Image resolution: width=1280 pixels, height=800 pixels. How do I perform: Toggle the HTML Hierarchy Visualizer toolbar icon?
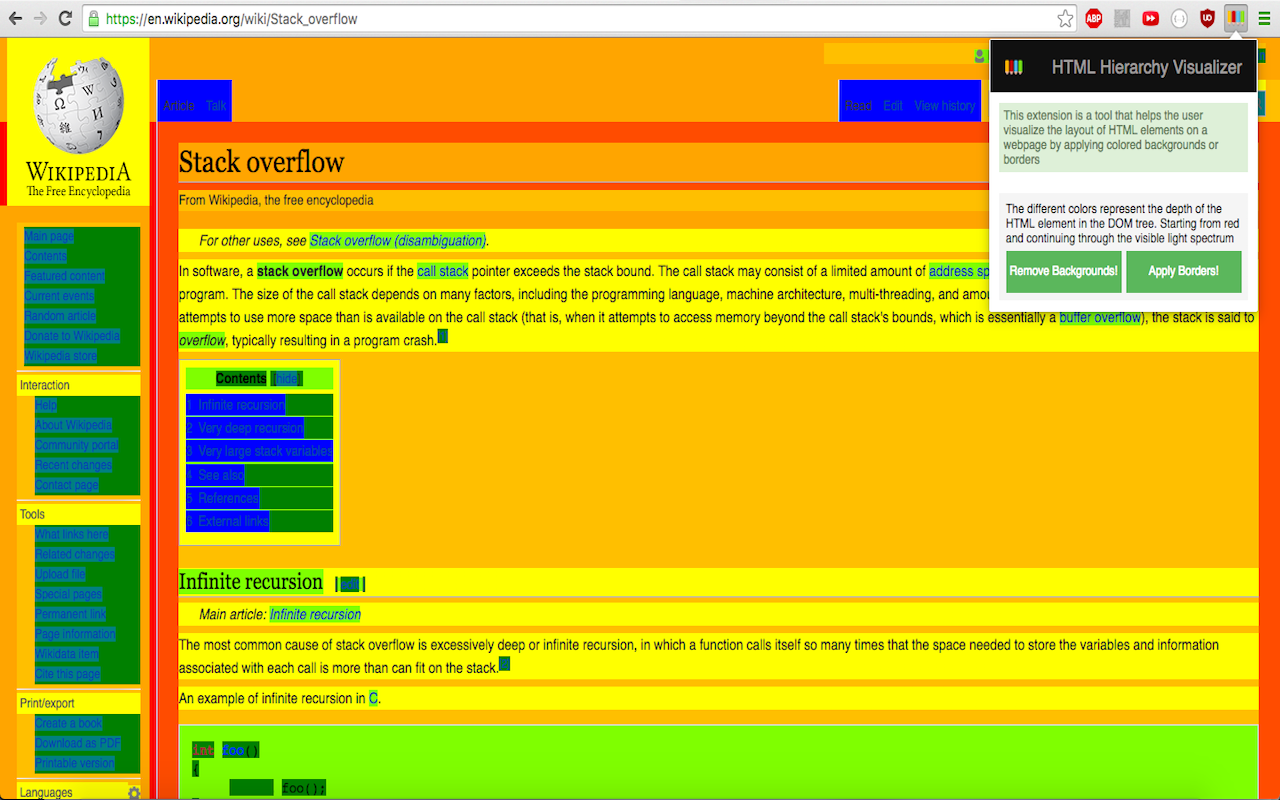pos(1236,18)
